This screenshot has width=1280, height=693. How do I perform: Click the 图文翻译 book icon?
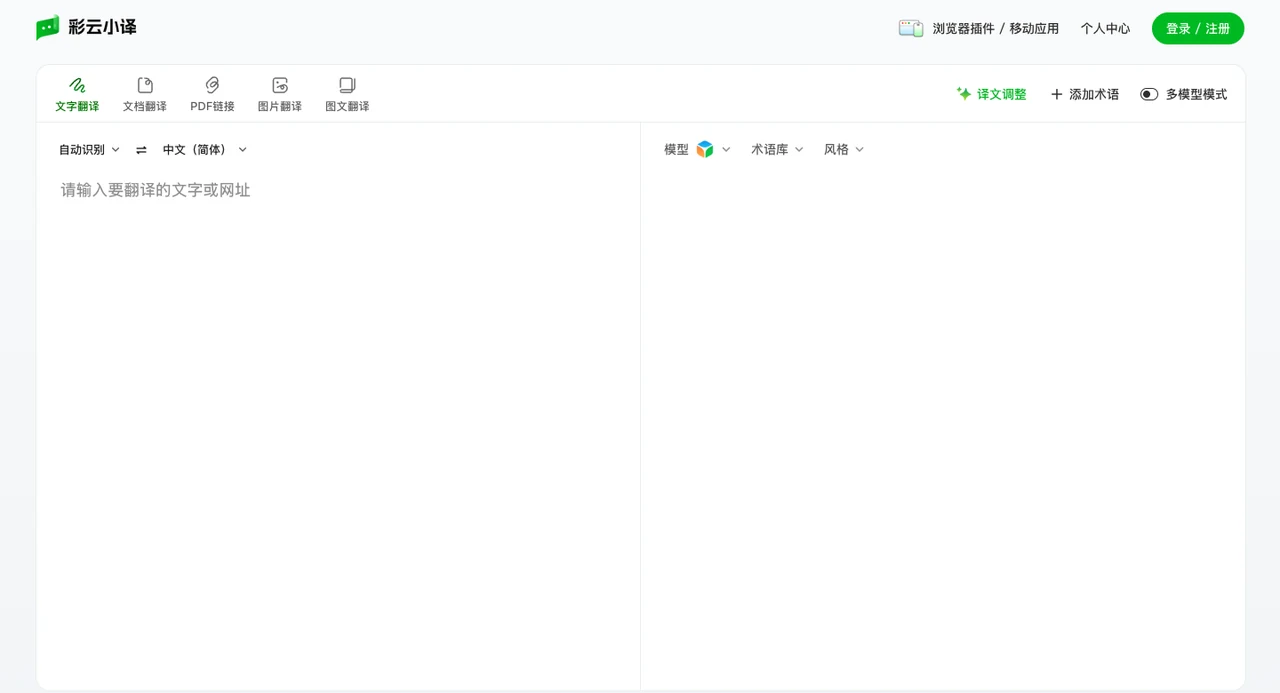(x=347, y=85)
